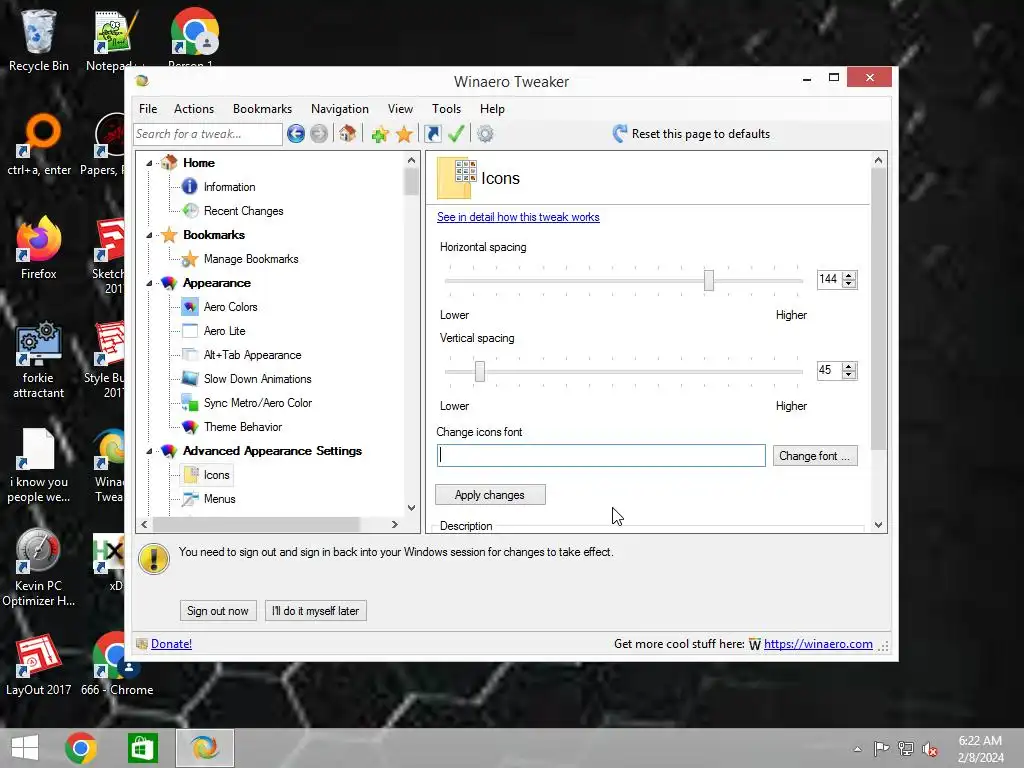
Task: Open the Tools menu
Action: tap(447, 109)
